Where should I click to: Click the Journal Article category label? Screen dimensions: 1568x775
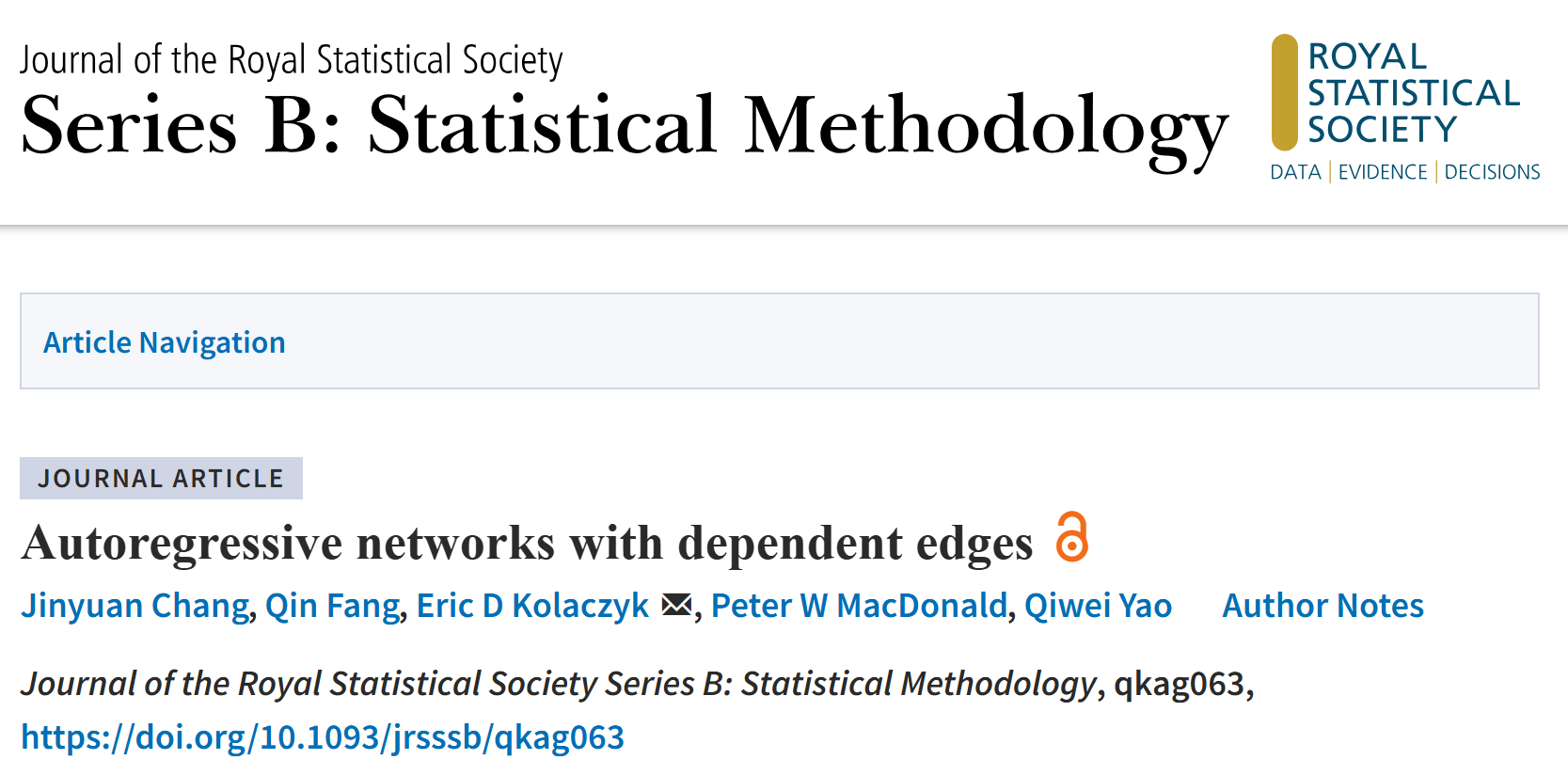coord(161,479)
